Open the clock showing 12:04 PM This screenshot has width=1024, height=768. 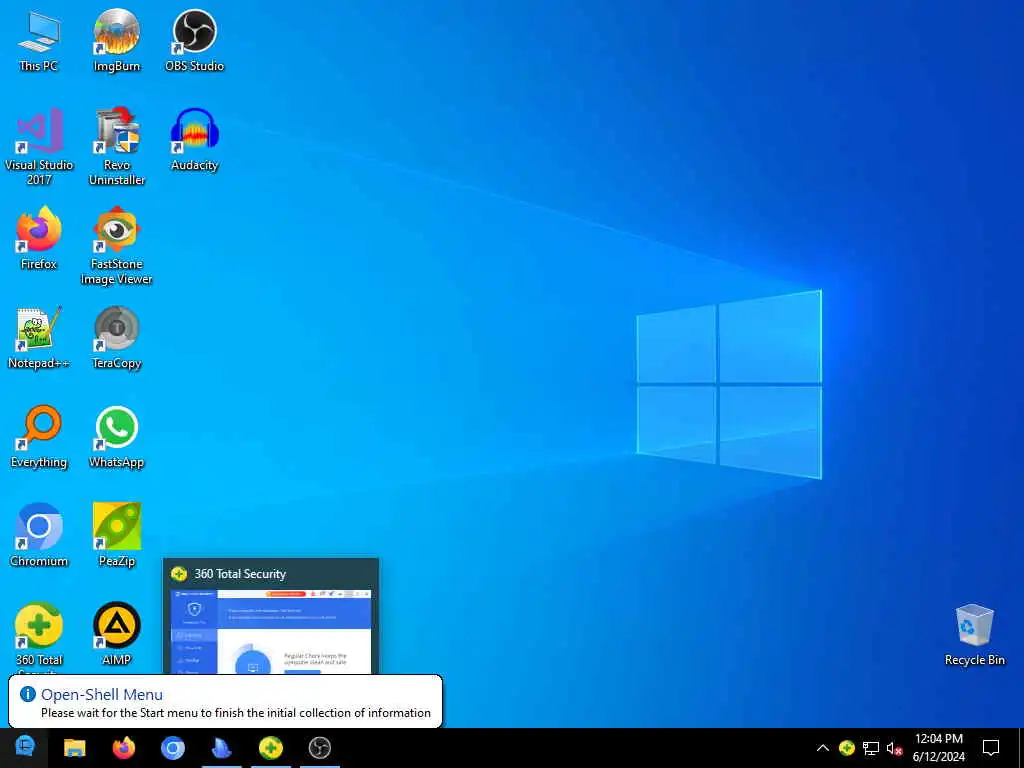[x=938, y=748]
